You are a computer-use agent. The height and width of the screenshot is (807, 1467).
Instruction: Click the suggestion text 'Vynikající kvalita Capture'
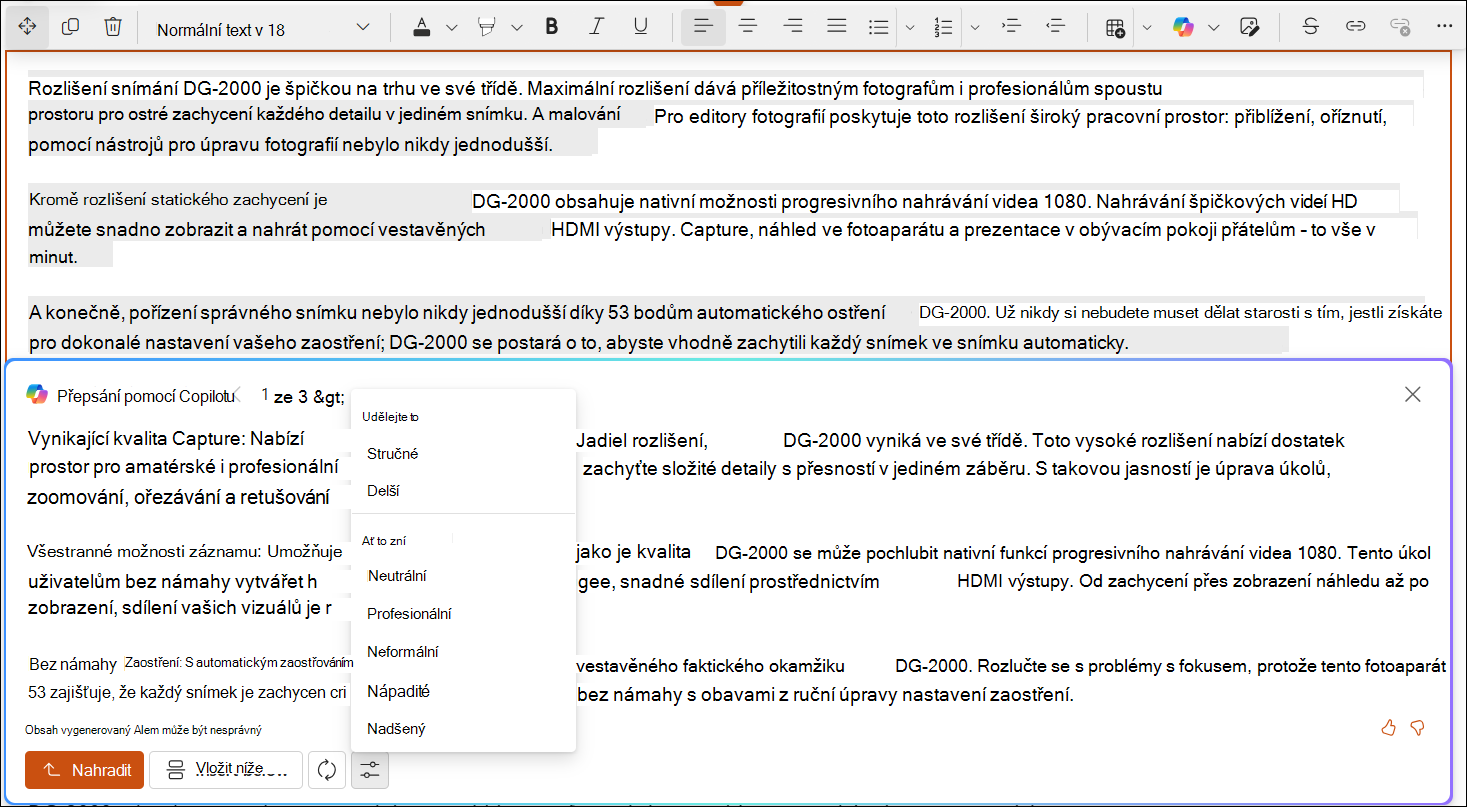(x=166, y=439)
